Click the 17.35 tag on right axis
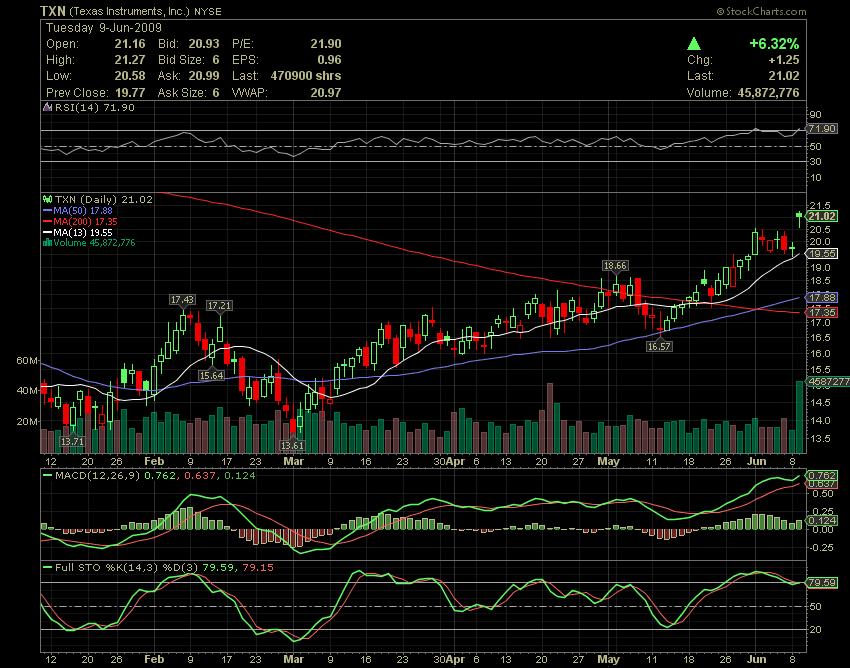The width and height of the screenshot is (850, 668). [822, 313]
